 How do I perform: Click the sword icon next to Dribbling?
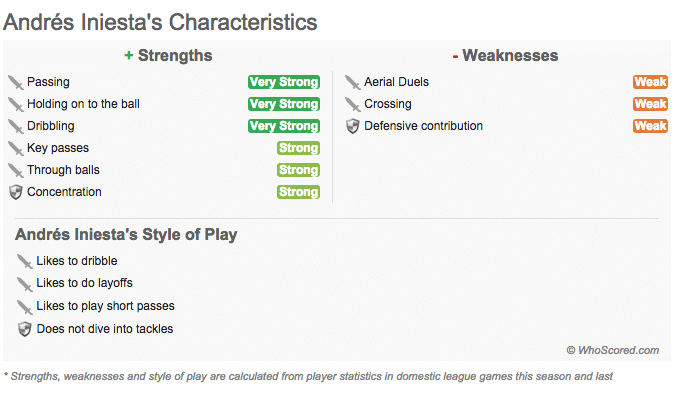coord(15,126)
